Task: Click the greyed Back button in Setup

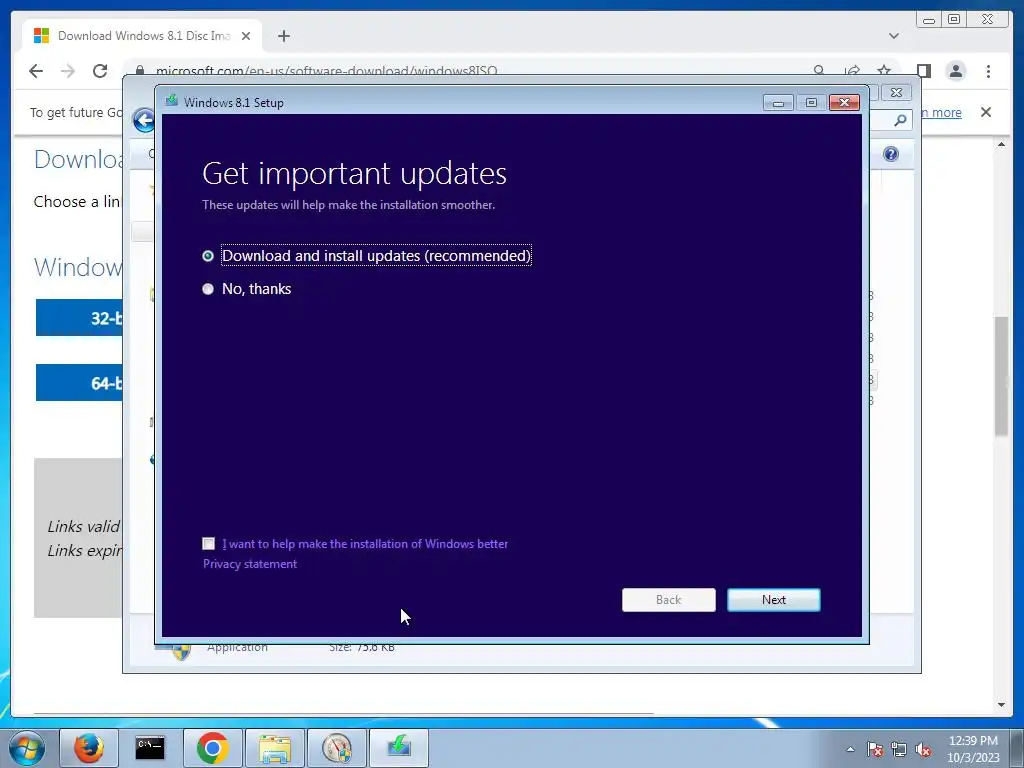Action: tap(668, 600)
